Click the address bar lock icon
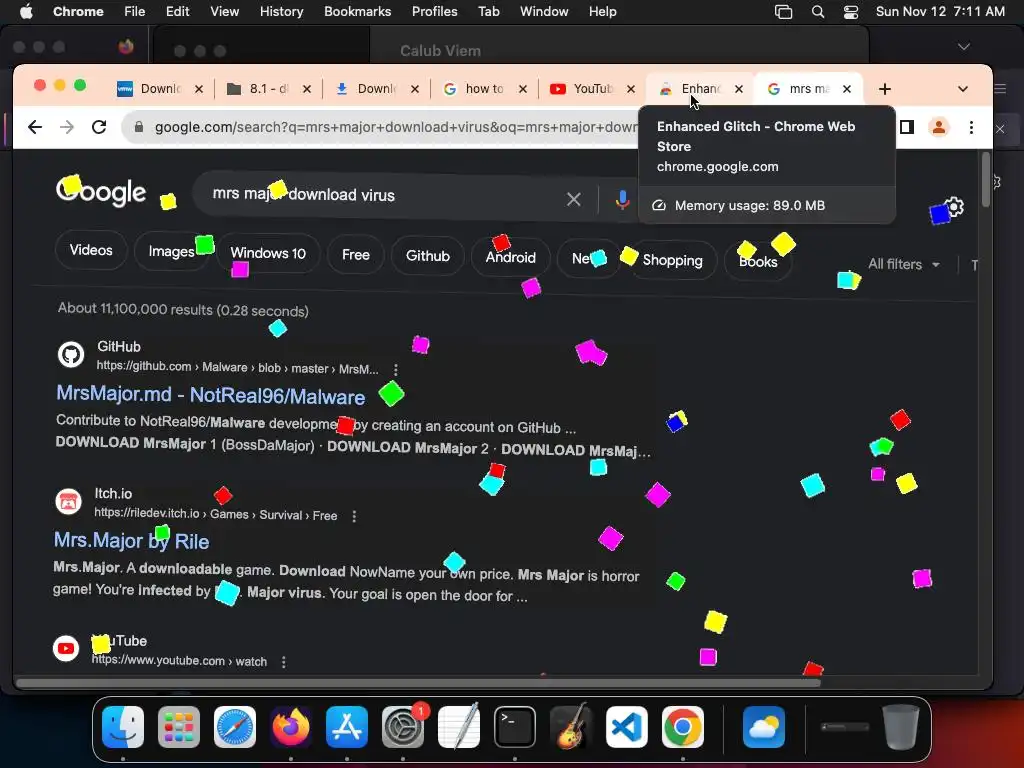 click(138, 127)
